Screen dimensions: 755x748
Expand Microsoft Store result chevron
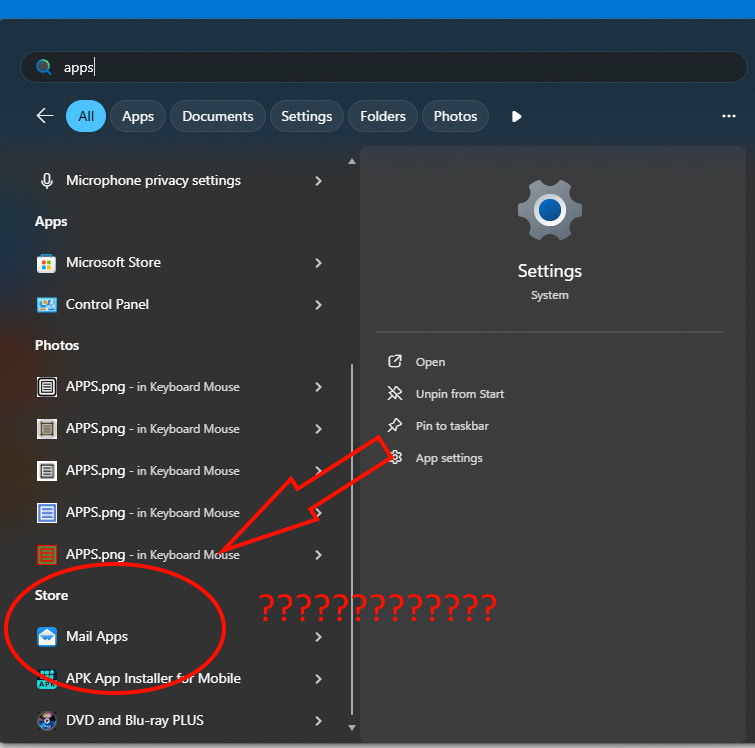coord(318,263)
